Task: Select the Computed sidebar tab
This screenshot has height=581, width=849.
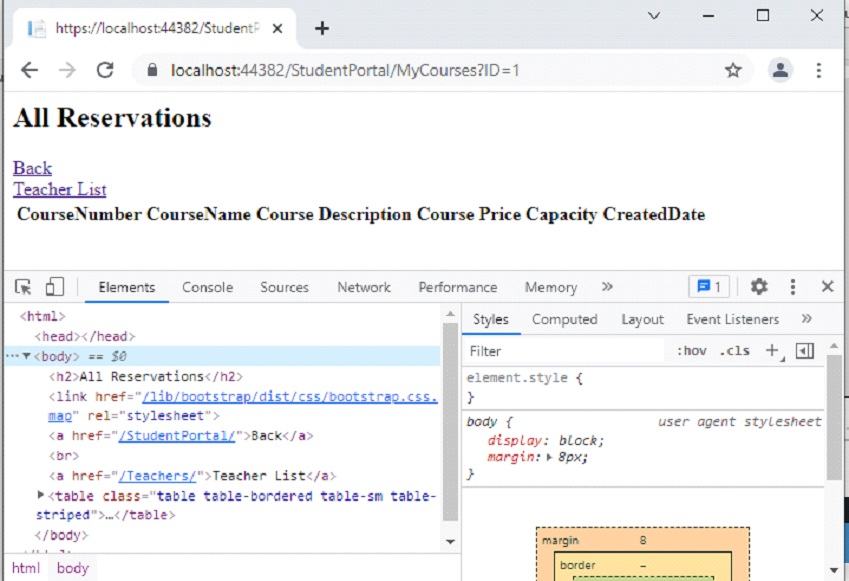Action: [x=564, y=319]
